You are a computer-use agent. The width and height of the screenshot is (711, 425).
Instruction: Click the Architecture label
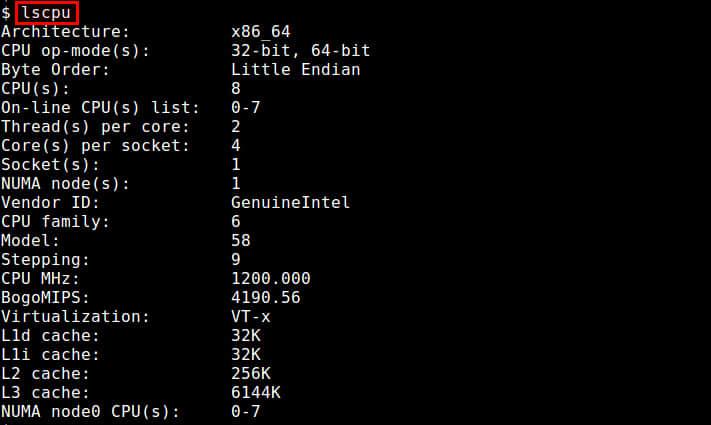coord(65,32)
